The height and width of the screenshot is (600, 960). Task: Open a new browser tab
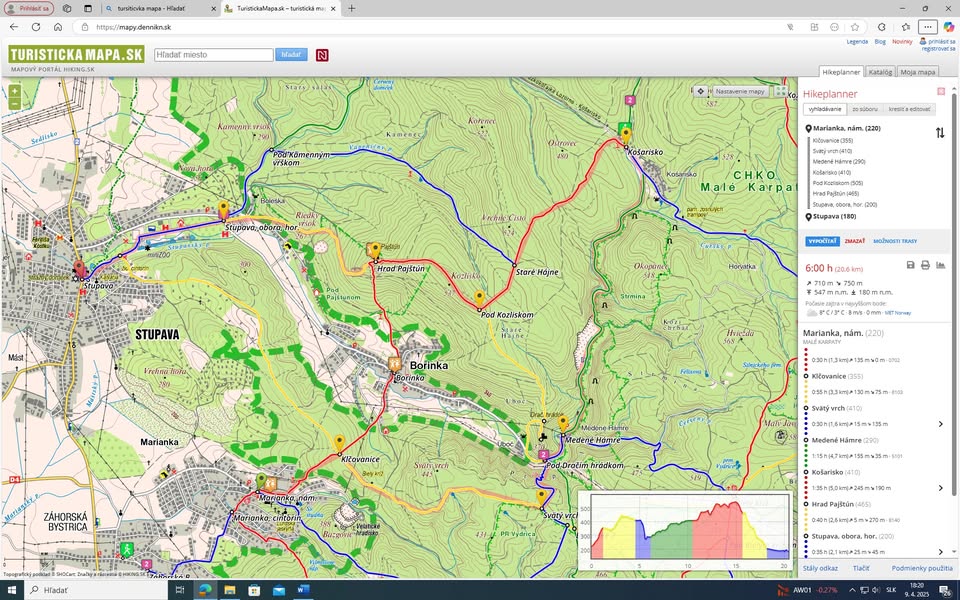pos(351,9)
